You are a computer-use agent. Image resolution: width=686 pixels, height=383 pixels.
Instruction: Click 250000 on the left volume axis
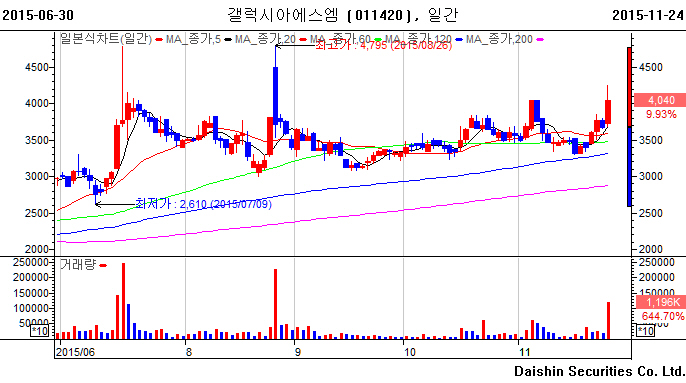click(30, 263)
